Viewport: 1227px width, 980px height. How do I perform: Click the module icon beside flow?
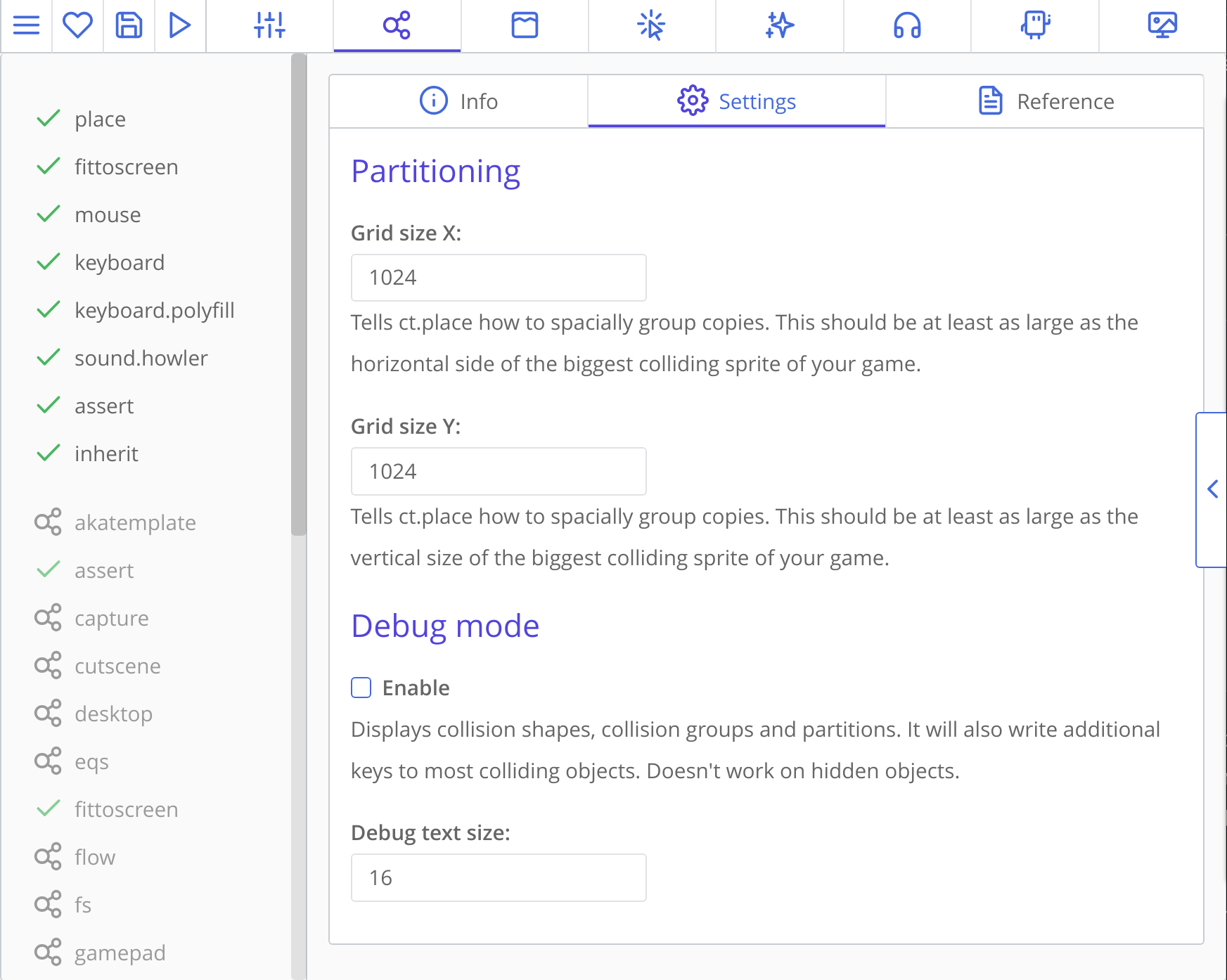[48, 857]
